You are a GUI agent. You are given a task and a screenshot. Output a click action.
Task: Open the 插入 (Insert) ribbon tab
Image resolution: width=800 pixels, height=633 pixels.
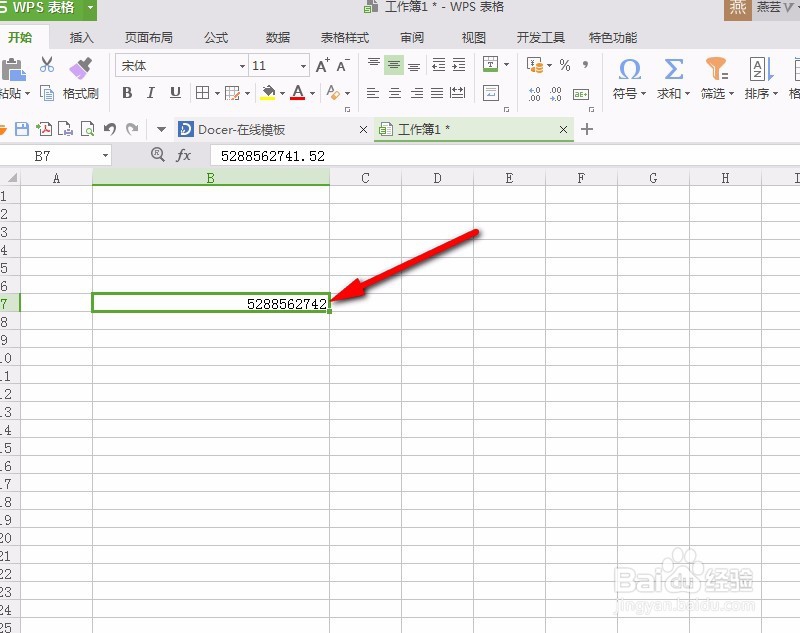click(81, 38)
